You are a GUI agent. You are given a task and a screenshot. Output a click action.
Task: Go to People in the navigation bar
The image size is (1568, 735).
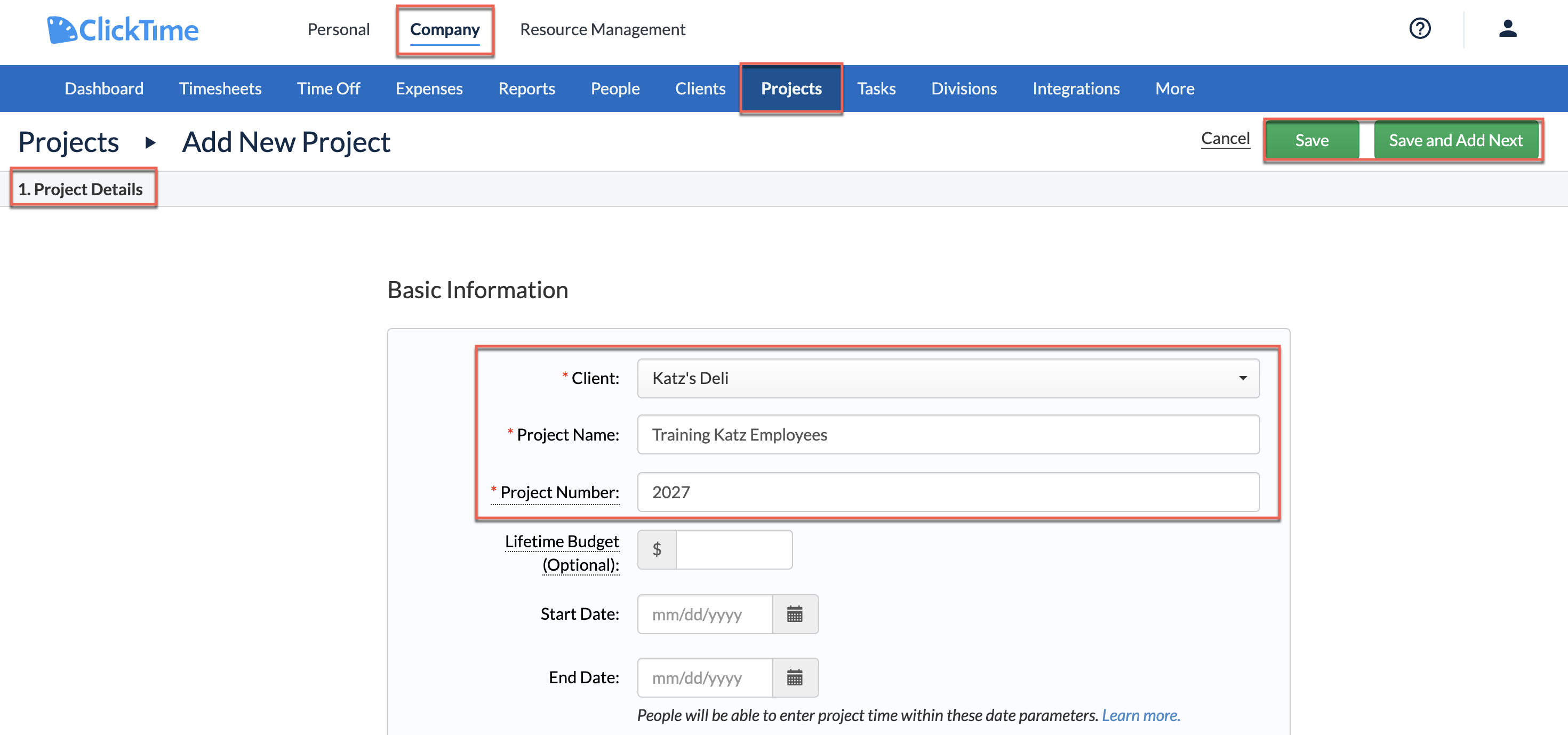pyautogui.click(x=615, y=89)
